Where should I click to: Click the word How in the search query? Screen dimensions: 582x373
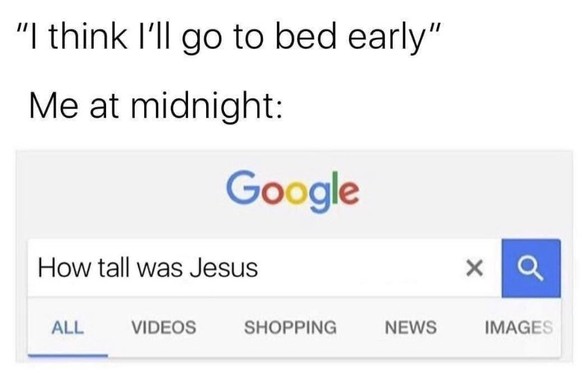click(64, 268)
